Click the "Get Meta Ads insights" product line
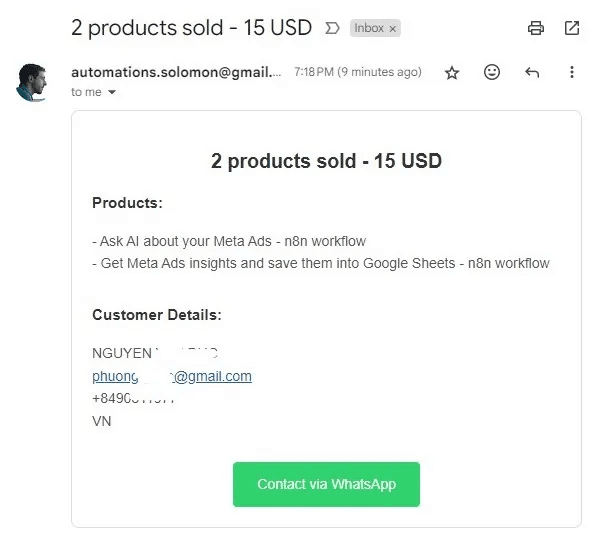This screenshot has height=536, width=598. tap(321, 263)
